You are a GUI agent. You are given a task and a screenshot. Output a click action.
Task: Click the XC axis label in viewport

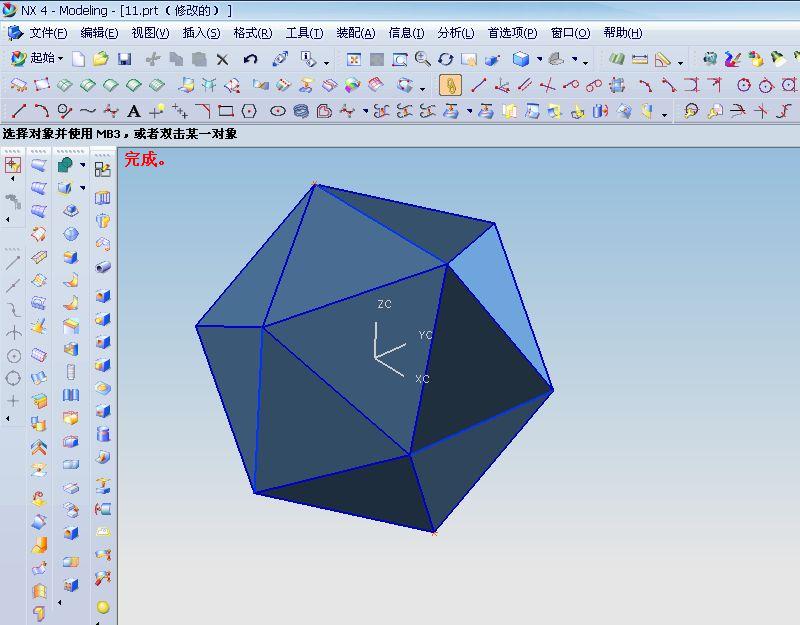(422, 379)
